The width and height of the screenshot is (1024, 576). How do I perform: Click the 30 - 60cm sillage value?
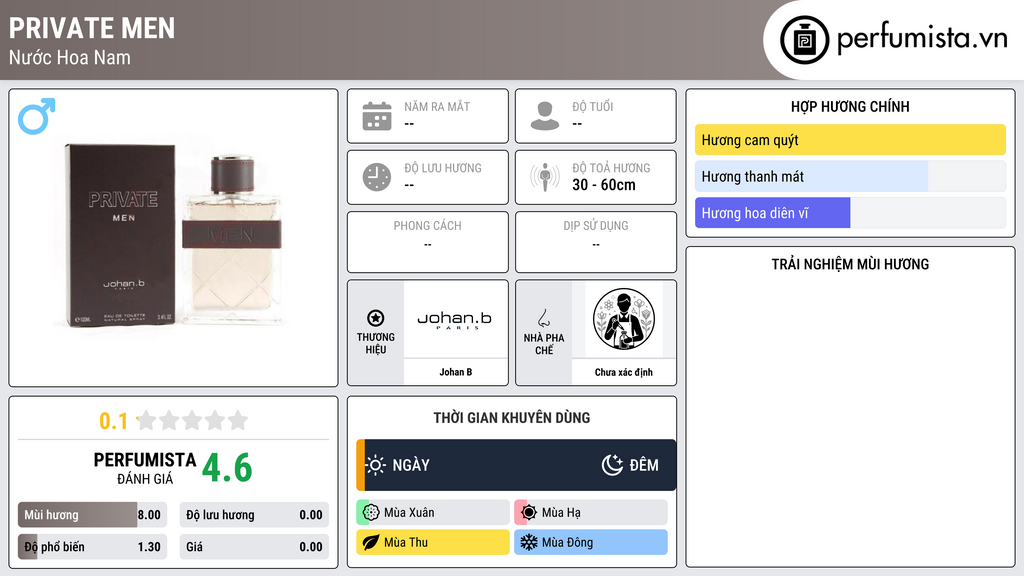pyautogui.click(x=604, y=185)
